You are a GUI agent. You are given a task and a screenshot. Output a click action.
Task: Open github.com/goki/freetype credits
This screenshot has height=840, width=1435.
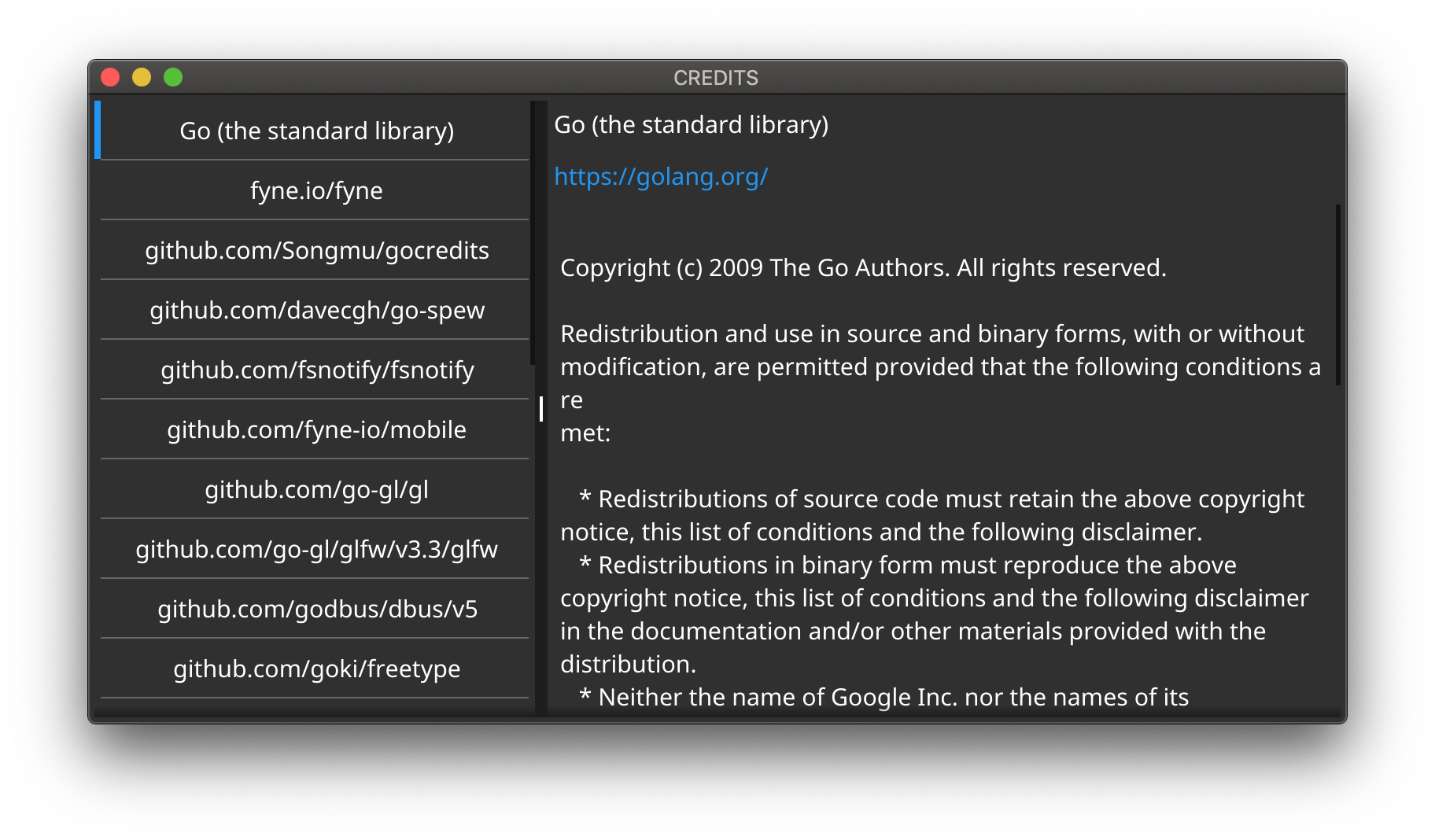tap(316, 669)
